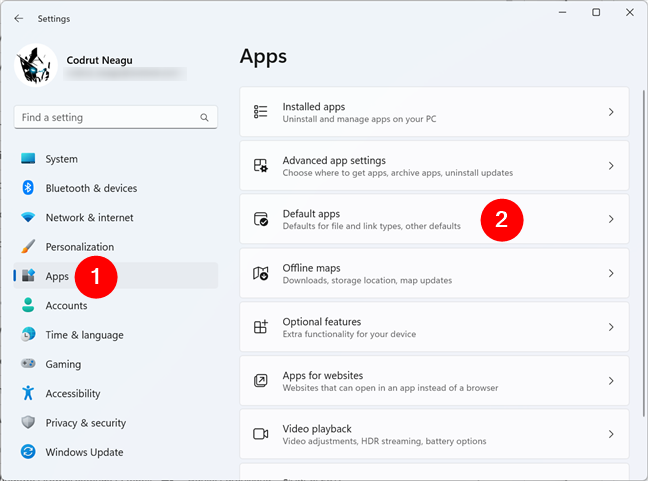
Task: Click the Apps sidebar icon
Action: 28,275
